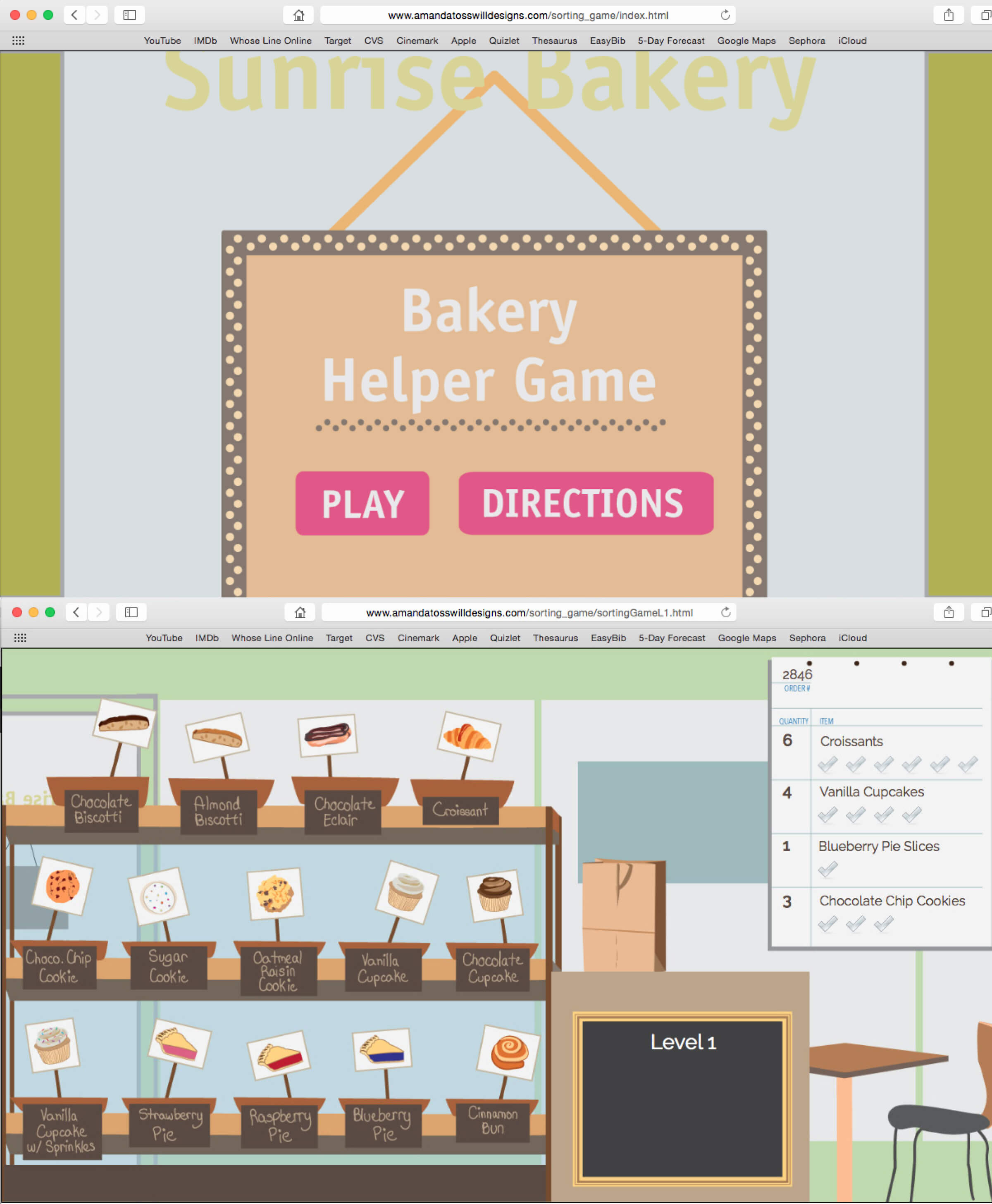Pick the Vanilla Cupcake picture card
The width and height of the screenshot is (992, 1204).
pos(407,892)
